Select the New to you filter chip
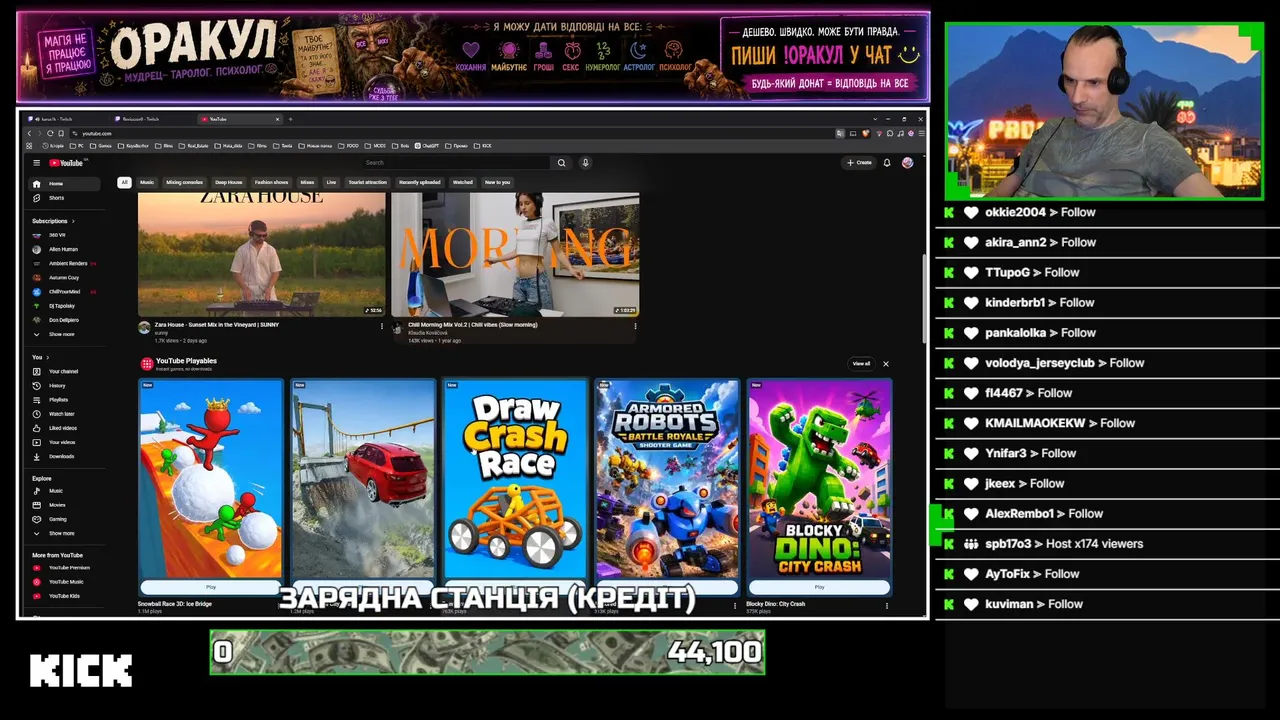The image size is (1280, 720). (x=497, y=182)
